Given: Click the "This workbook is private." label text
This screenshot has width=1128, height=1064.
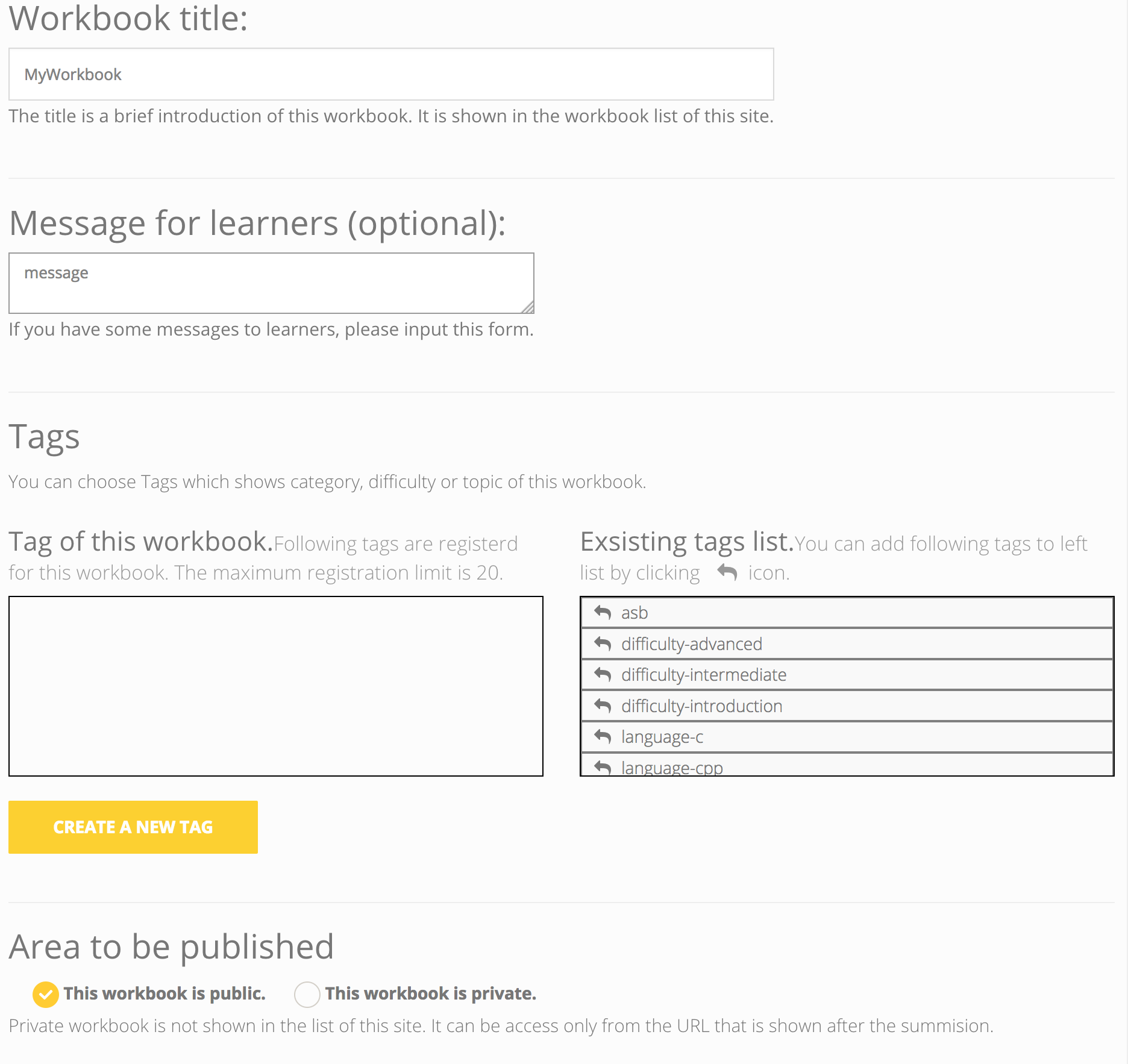Looking at the screenshot, I should (x=430, y=994).
